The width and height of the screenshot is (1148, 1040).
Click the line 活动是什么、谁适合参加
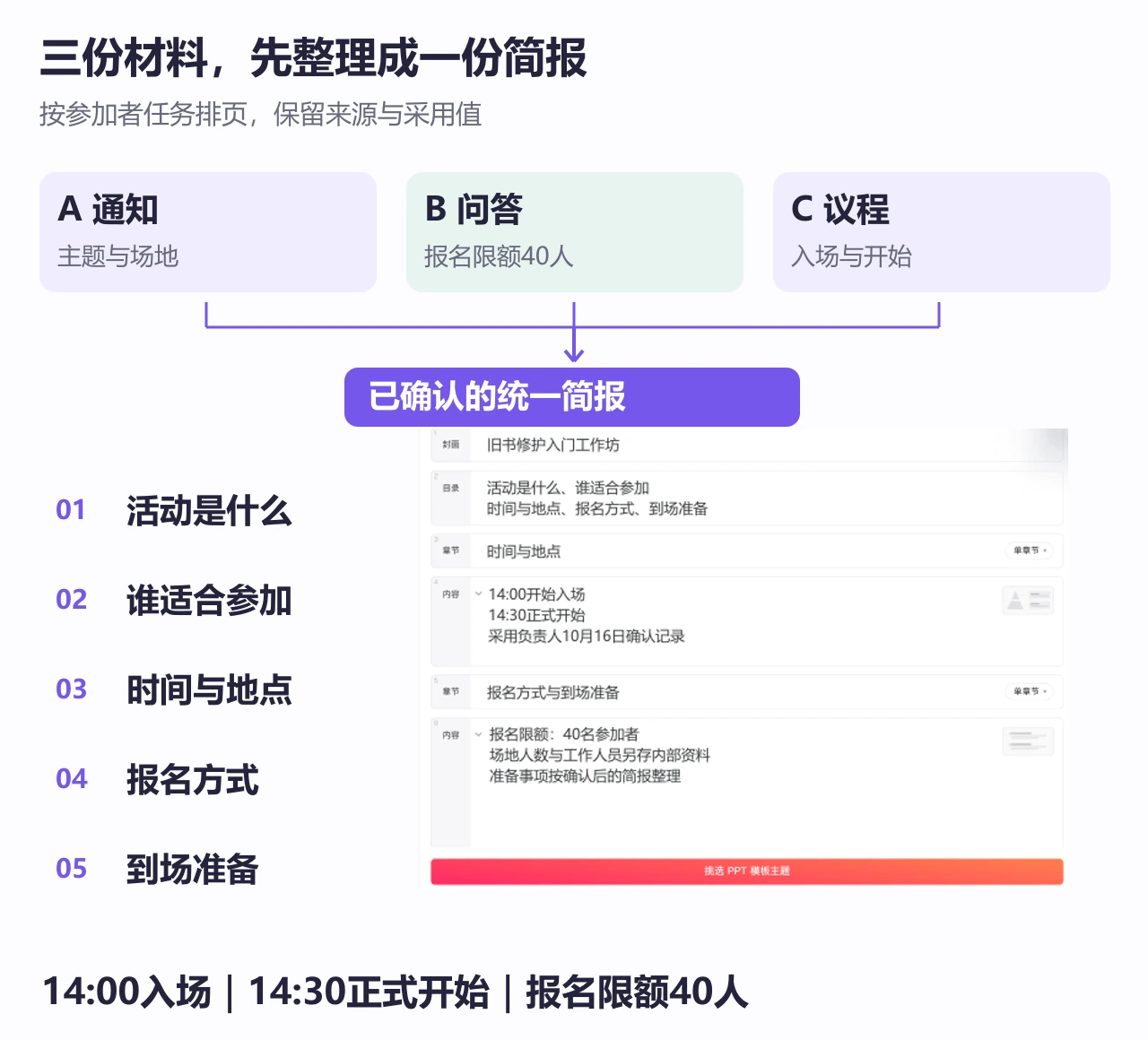pyautogui.click(x=568, y=488)
